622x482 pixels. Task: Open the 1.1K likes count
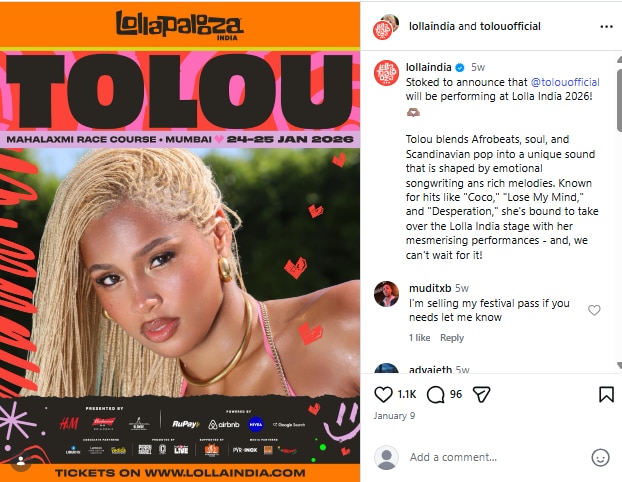407,394
